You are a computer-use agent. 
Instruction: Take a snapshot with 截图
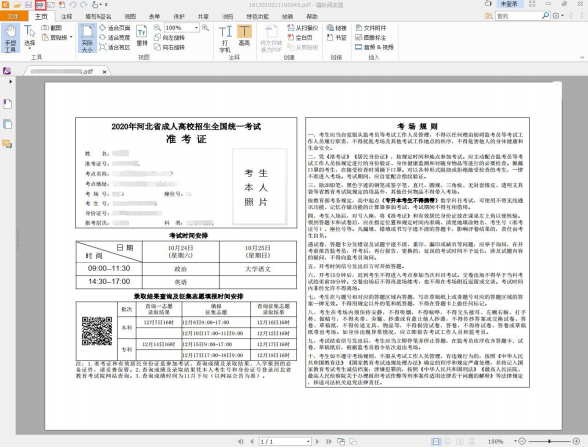[52, 28]
